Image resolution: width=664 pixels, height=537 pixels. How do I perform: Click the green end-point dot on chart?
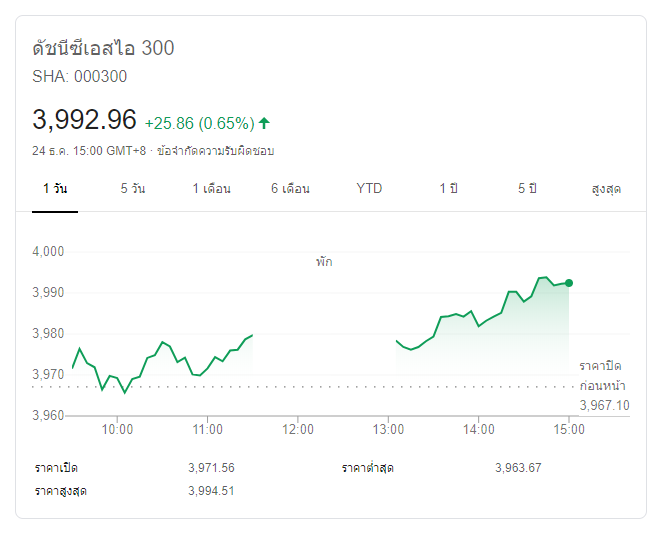pos(569,283)
